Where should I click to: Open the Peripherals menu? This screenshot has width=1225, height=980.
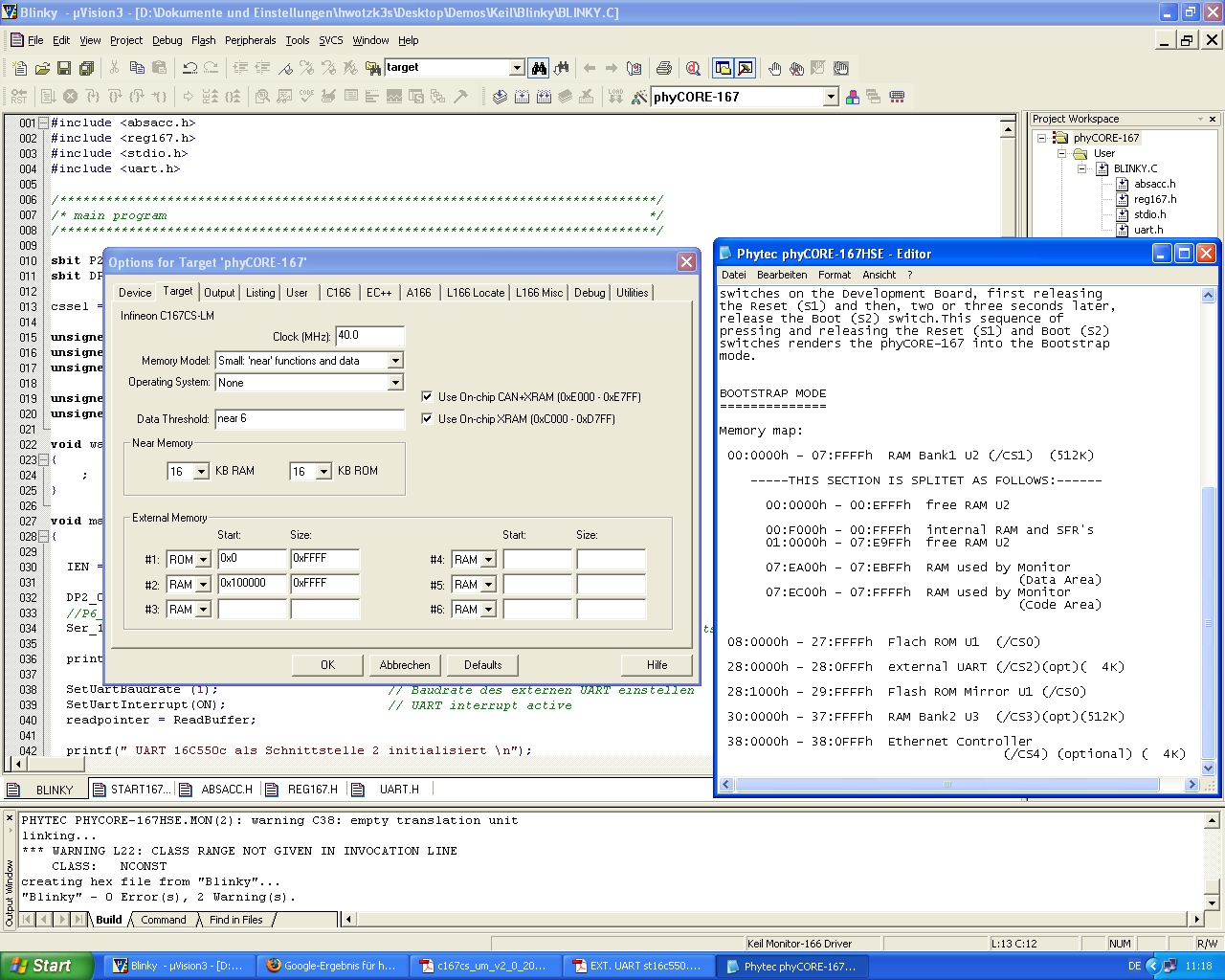[251, 40]
